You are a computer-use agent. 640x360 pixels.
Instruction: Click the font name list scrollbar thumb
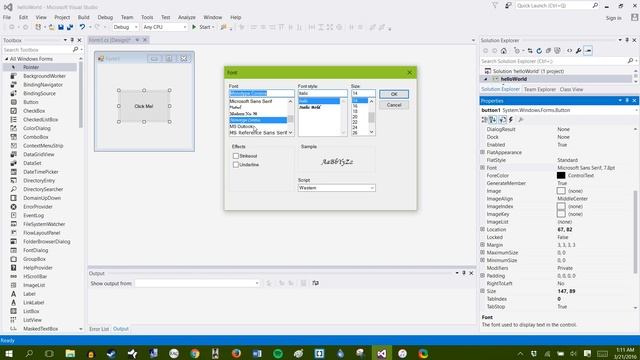tap(290, 119)
